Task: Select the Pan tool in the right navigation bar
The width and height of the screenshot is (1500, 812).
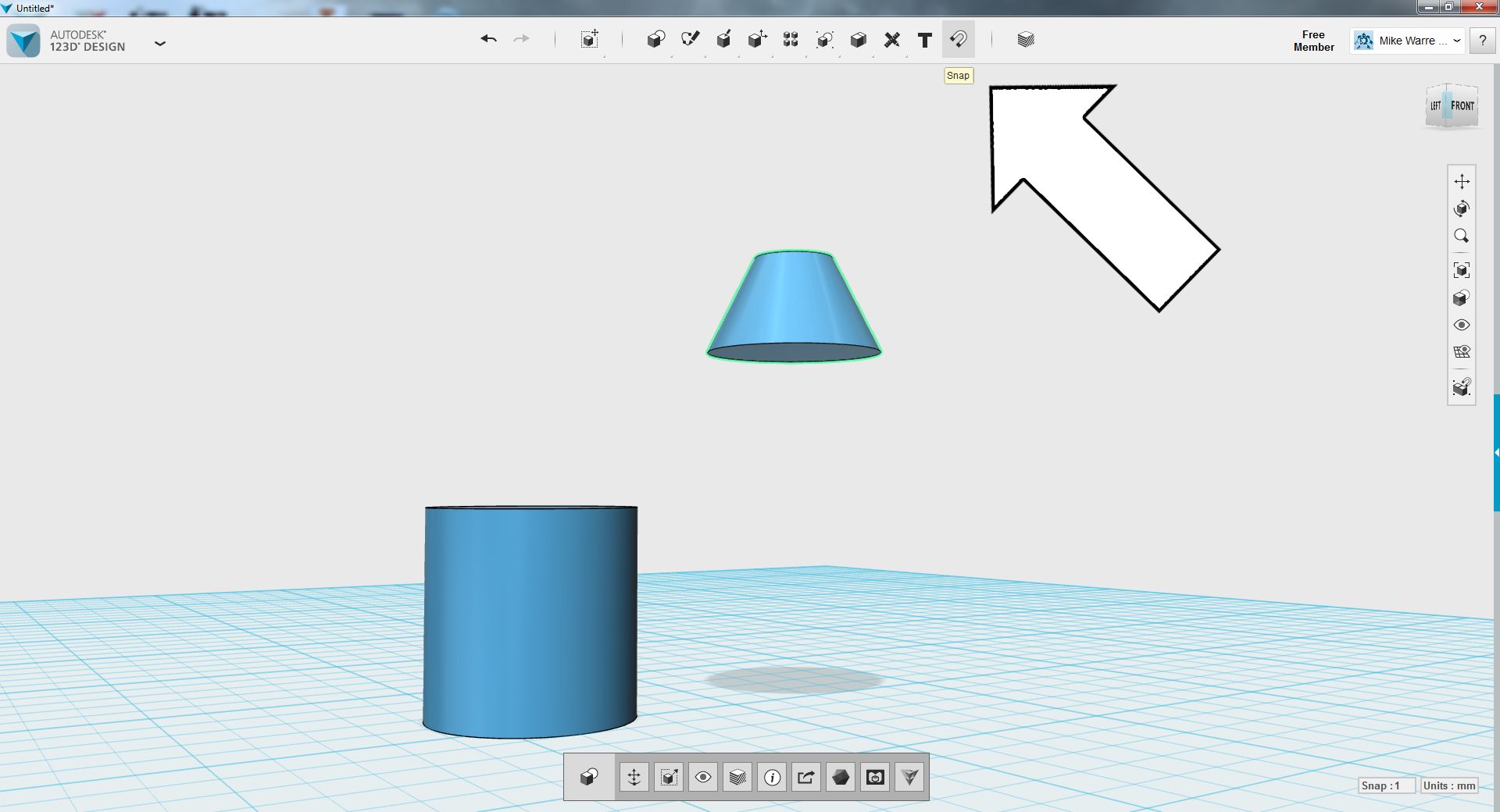Action: 1462,181
